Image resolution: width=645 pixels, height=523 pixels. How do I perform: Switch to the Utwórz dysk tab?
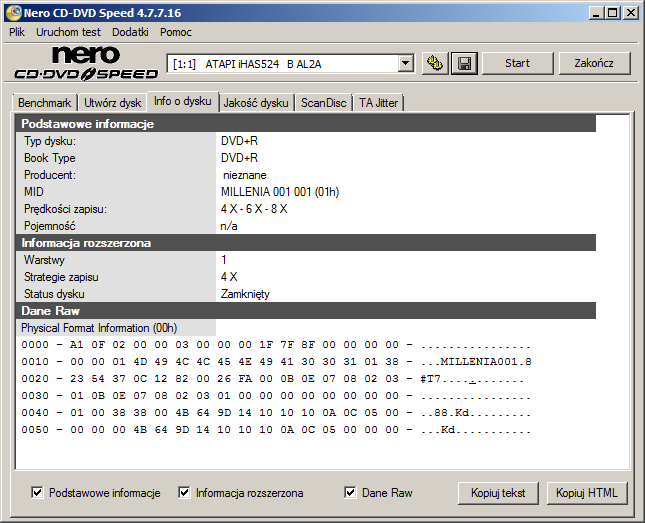(112, 103)
